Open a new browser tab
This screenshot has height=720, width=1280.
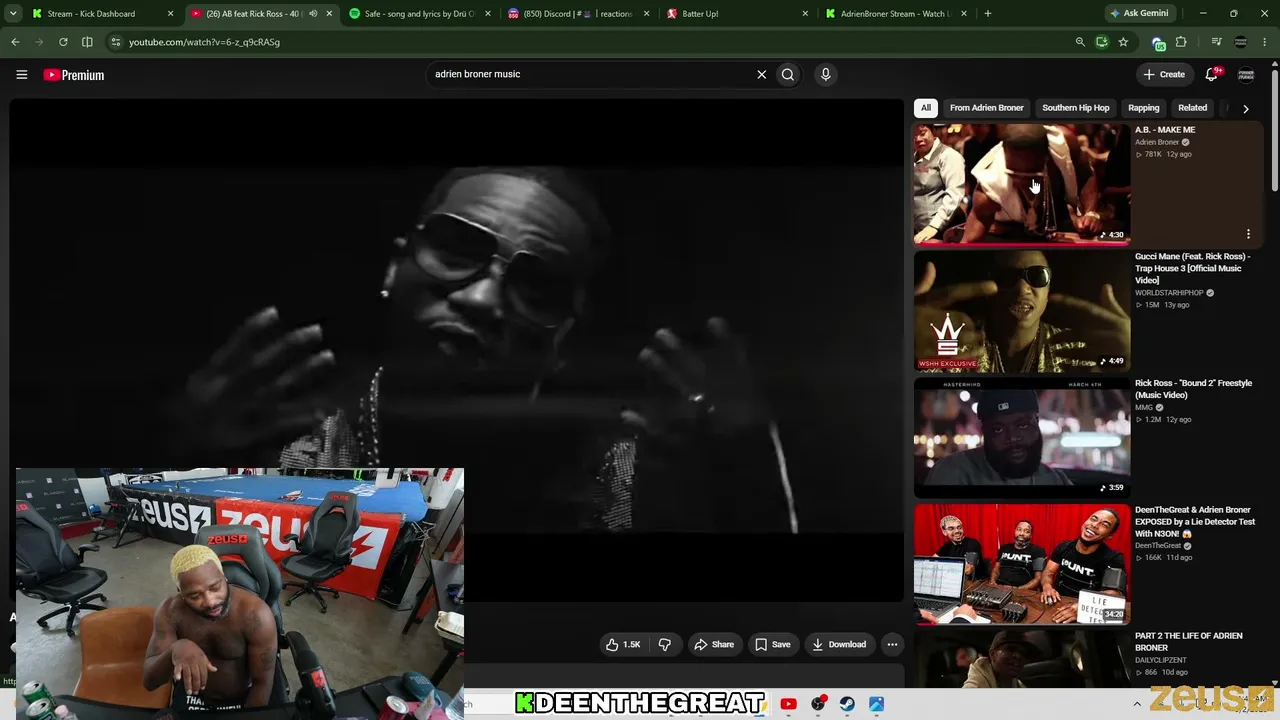pos(988,14)
